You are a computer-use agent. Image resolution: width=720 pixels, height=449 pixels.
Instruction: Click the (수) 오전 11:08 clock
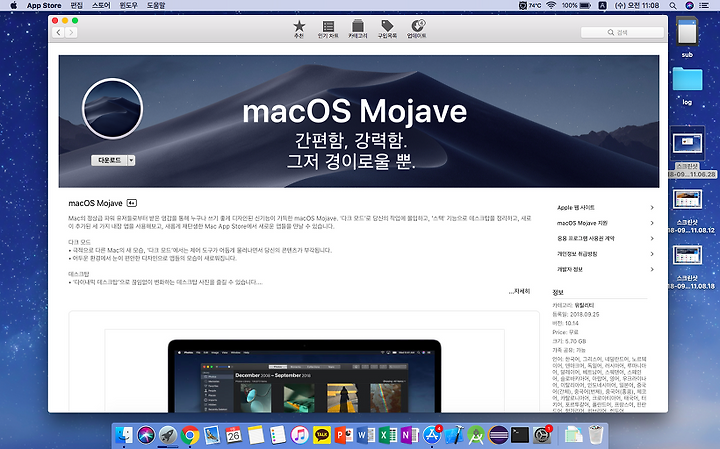click(x=637, y=6)
